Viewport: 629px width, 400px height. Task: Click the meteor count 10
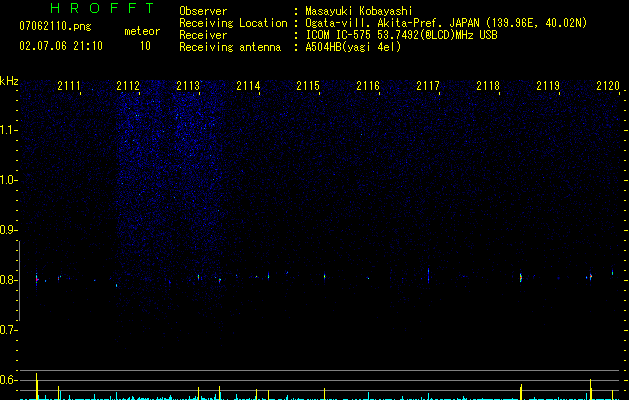point(145,46)
